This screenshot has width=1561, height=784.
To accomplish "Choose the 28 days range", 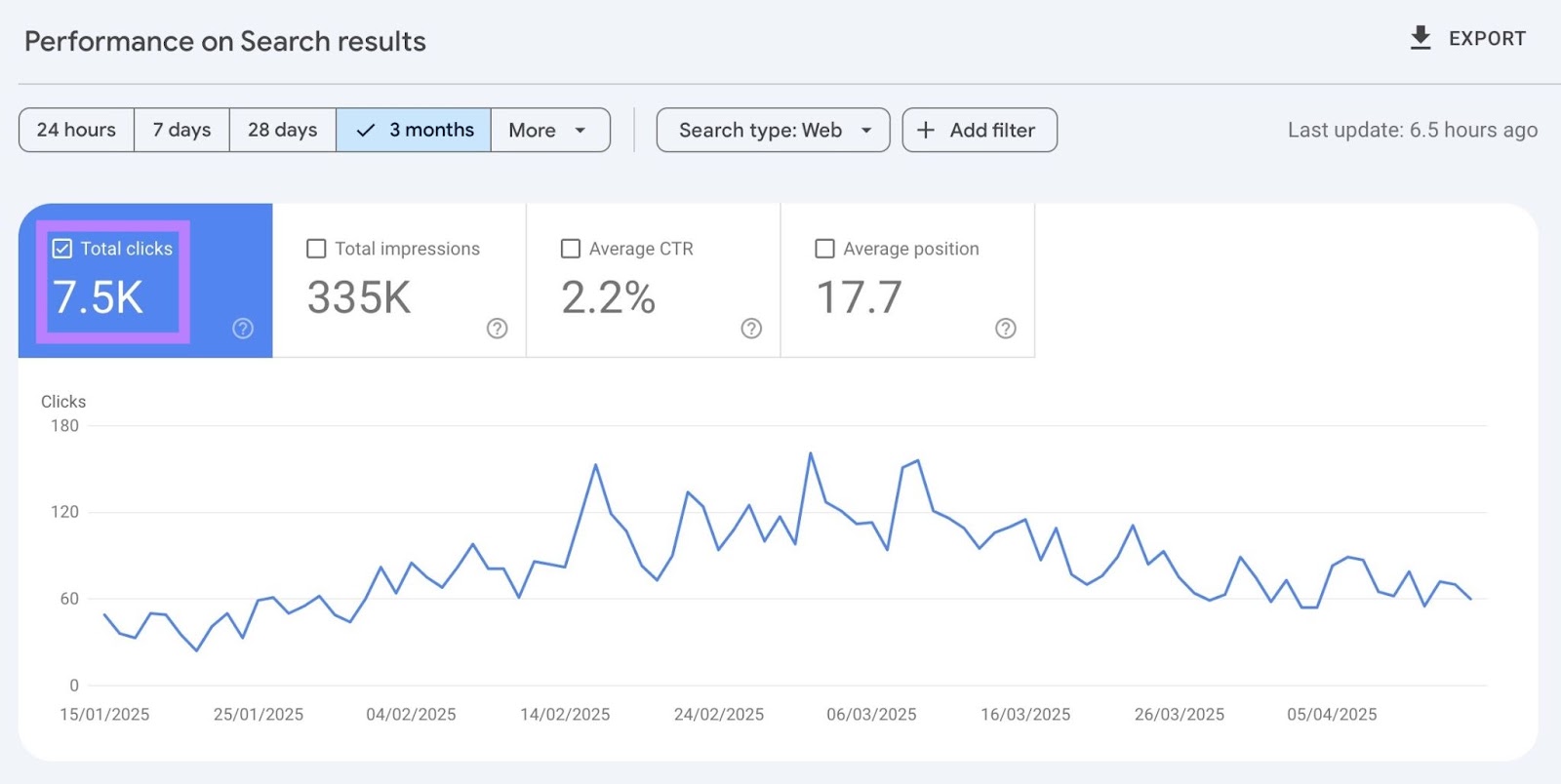I will pos(282,130).
